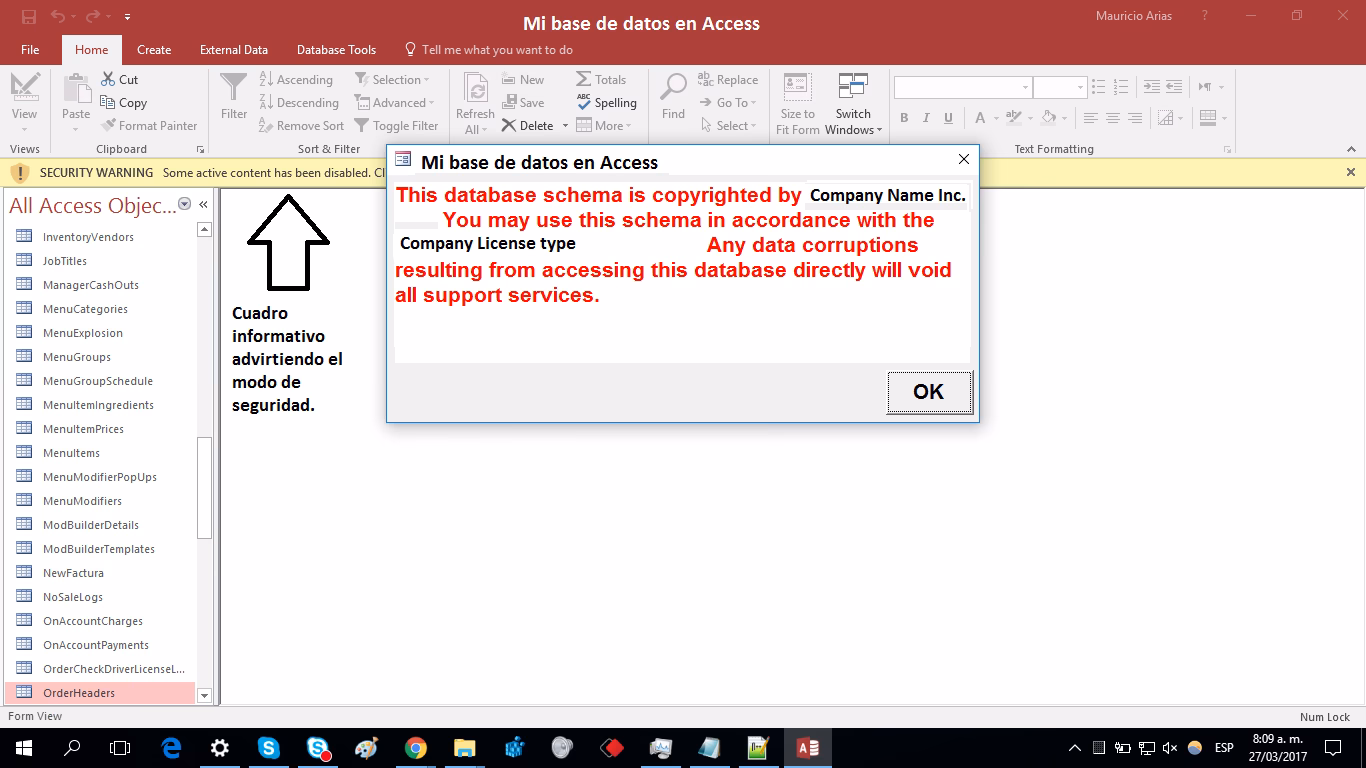The height and width of the screenshot is (768, 1366).
Task: Collapse the navigation pane with chevrons
Action: pyautogui.click(x=203, y=204)
